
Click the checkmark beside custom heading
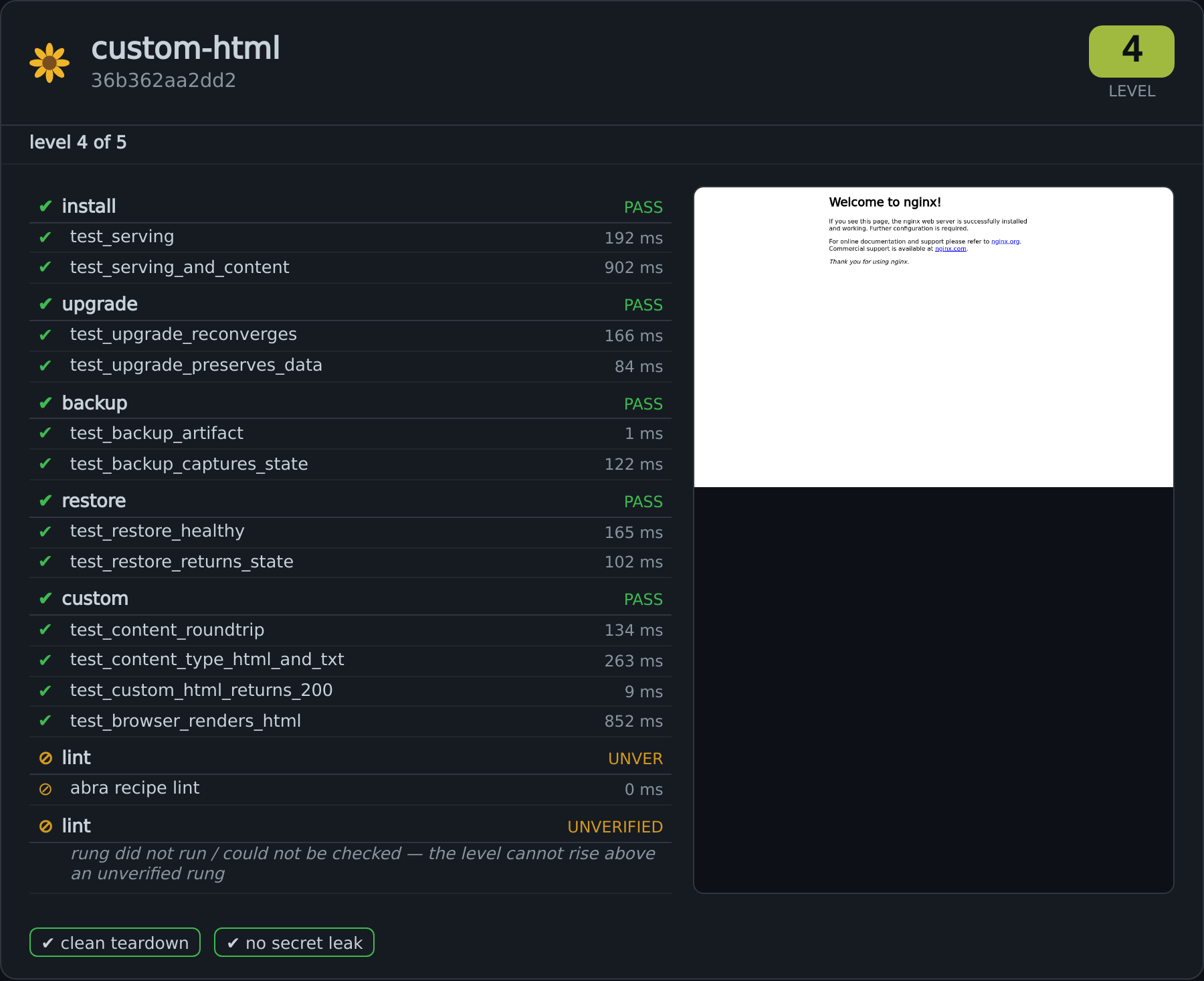(45, 598)
